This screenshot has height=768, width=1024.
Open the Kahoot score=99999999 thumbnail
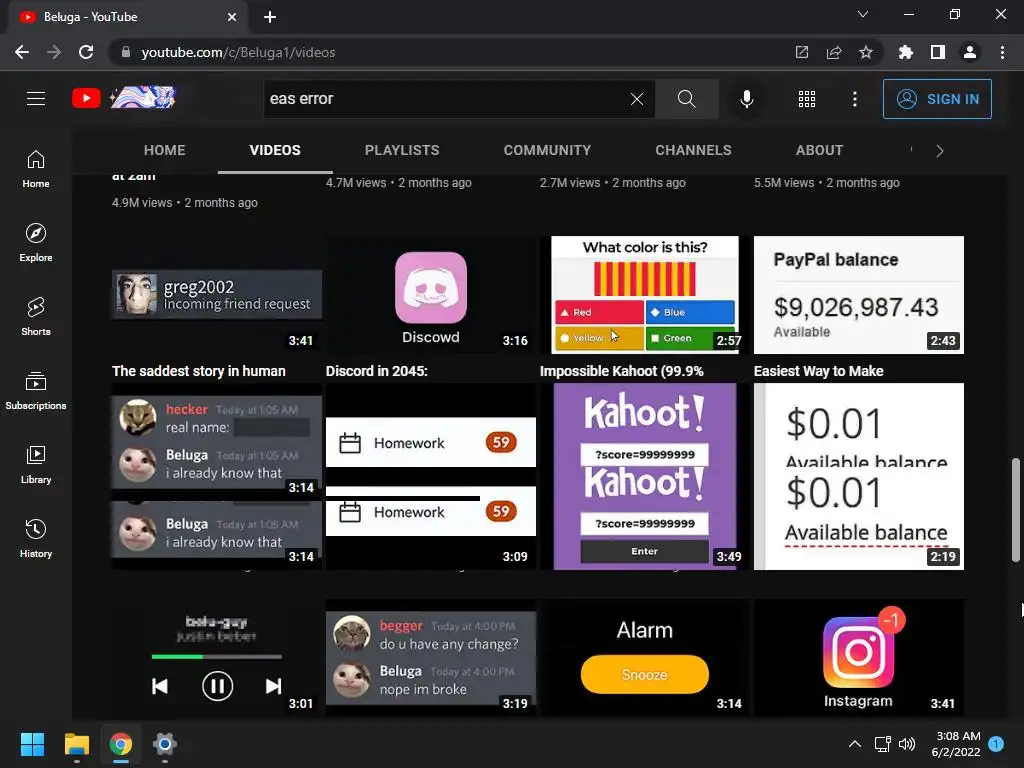(645, 476)
